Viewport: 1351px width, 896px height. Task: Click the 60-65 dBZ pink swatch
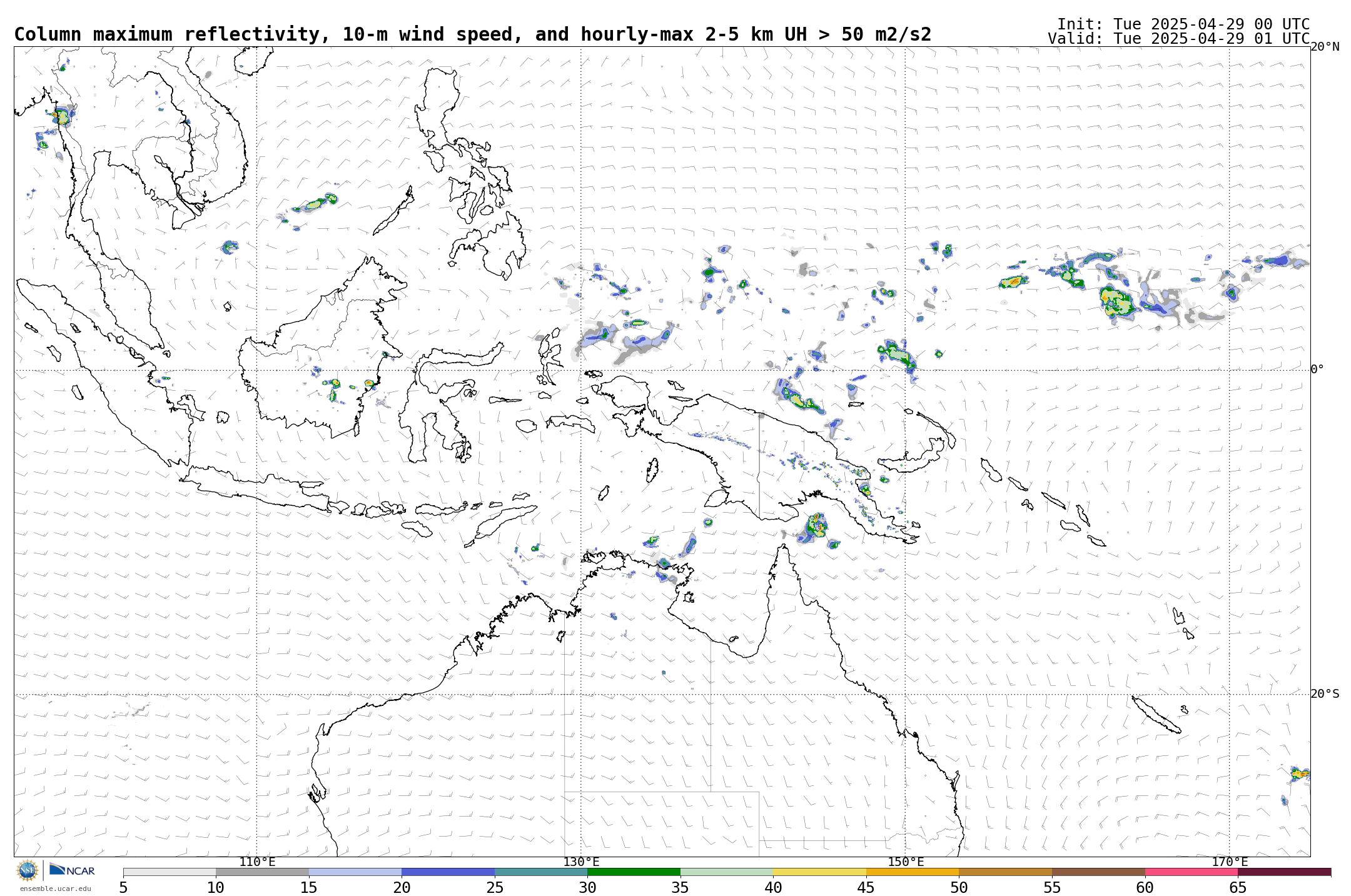coord(1191,872)
